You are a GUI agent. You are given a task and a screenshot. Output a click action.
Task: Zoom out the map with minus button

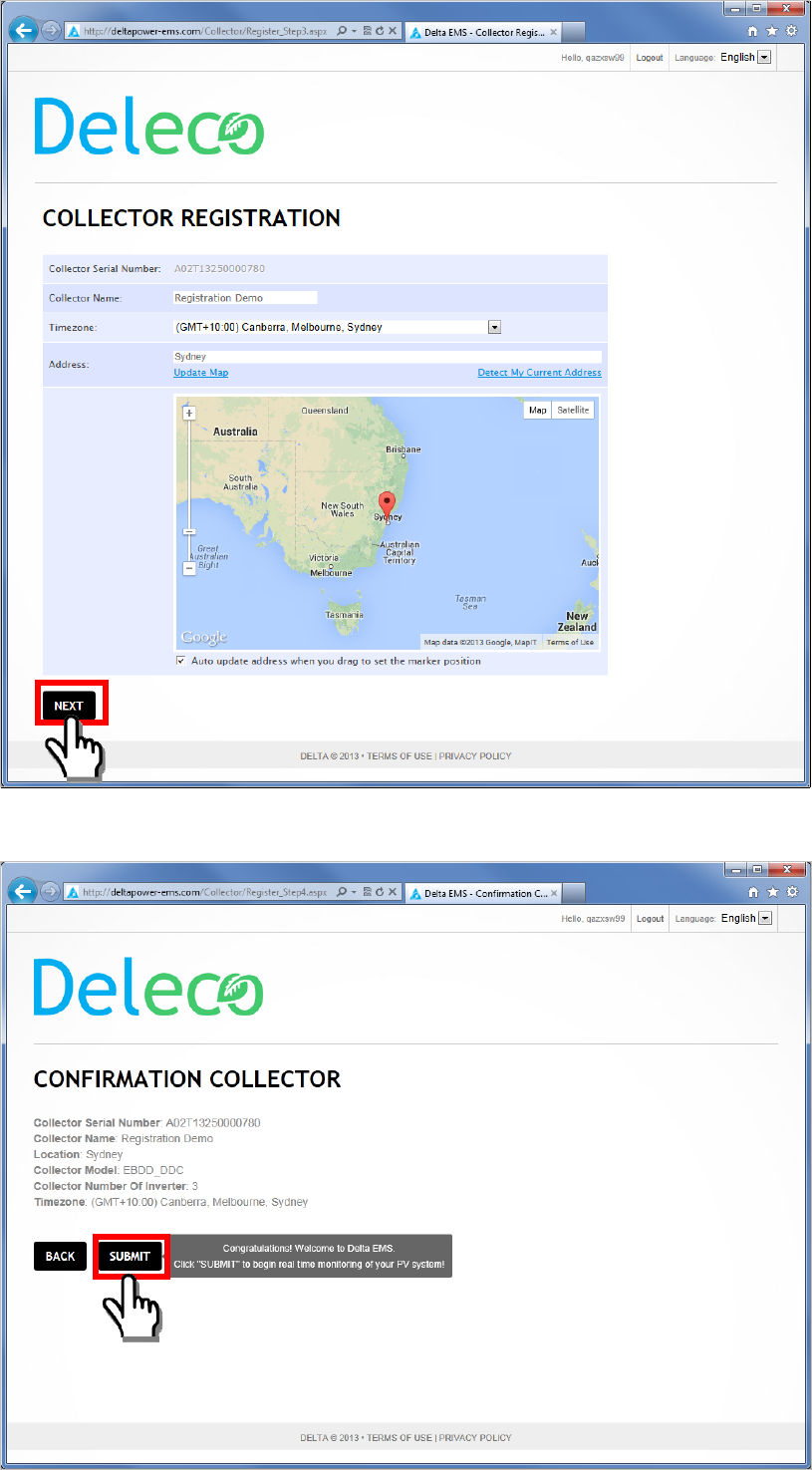(189, 568)
